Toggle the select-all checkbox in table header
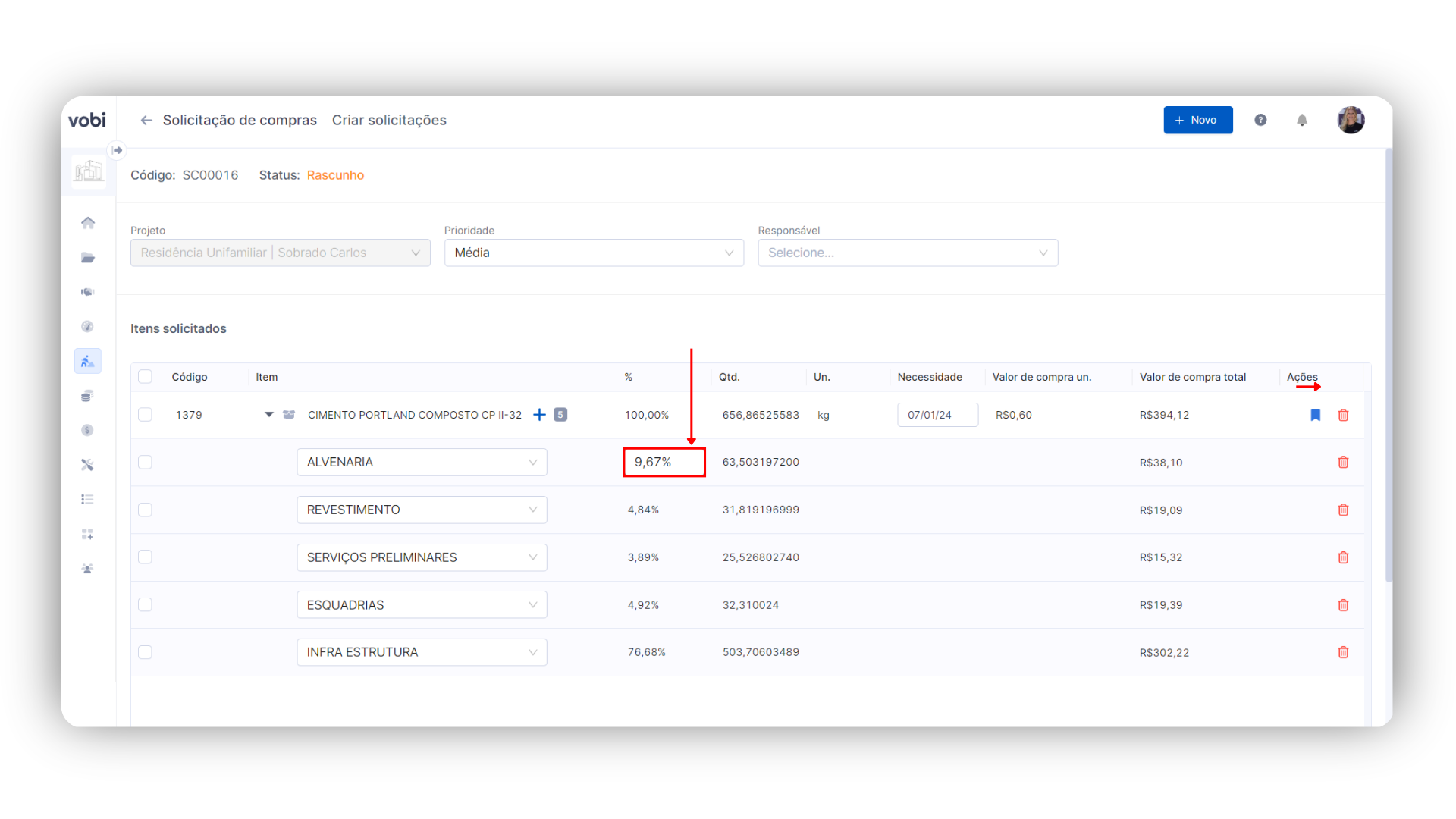The image size is (1456, 819). tap(146, 377)
